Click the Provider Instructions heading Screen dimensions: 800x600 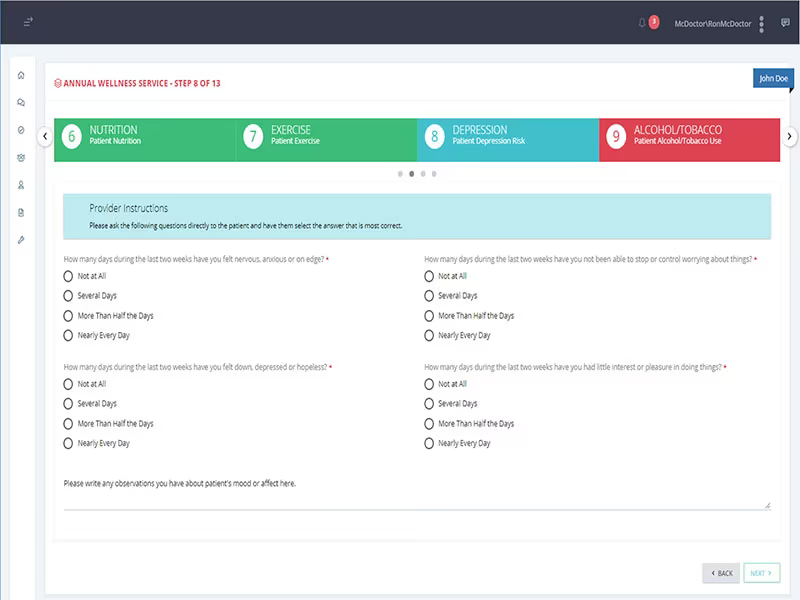click(129, 208)
